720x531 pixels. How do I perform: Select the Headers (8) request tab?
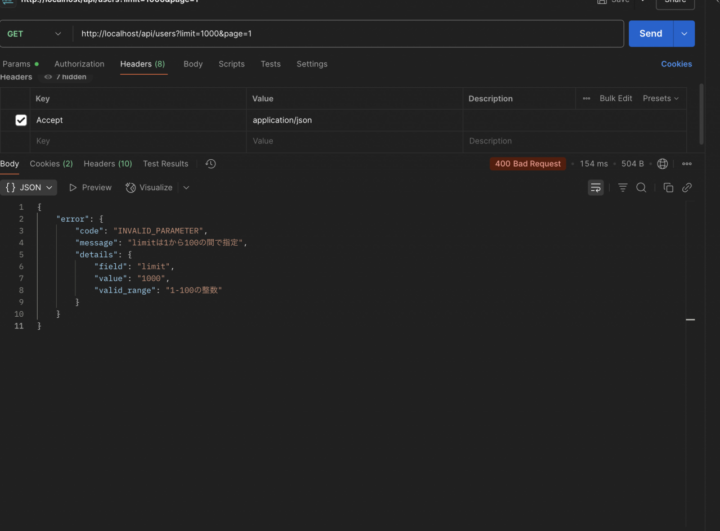point(143,64)
